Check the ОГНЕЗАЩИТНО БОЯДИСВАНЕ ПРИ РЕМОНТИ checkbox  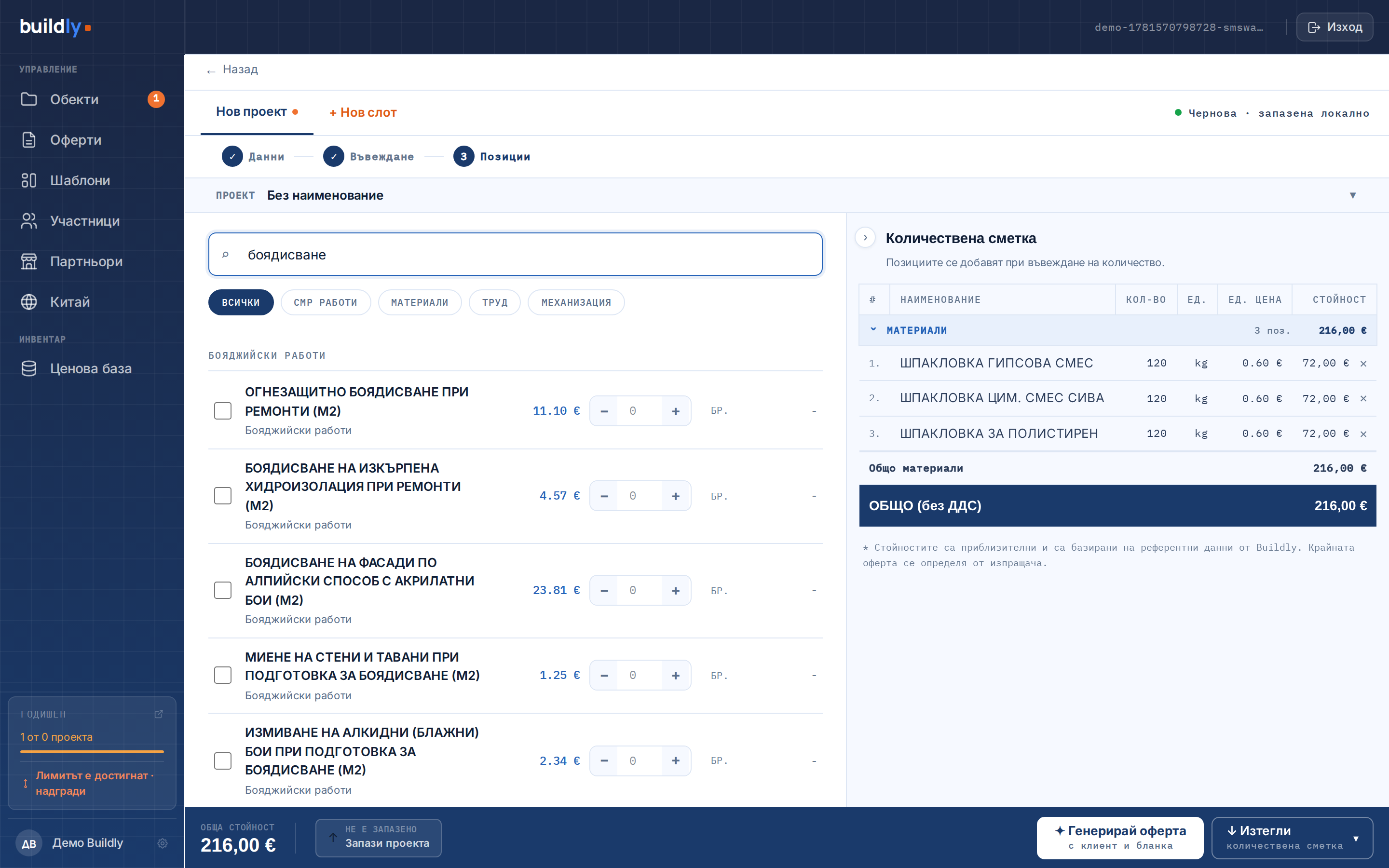click(x=223, y=411)
